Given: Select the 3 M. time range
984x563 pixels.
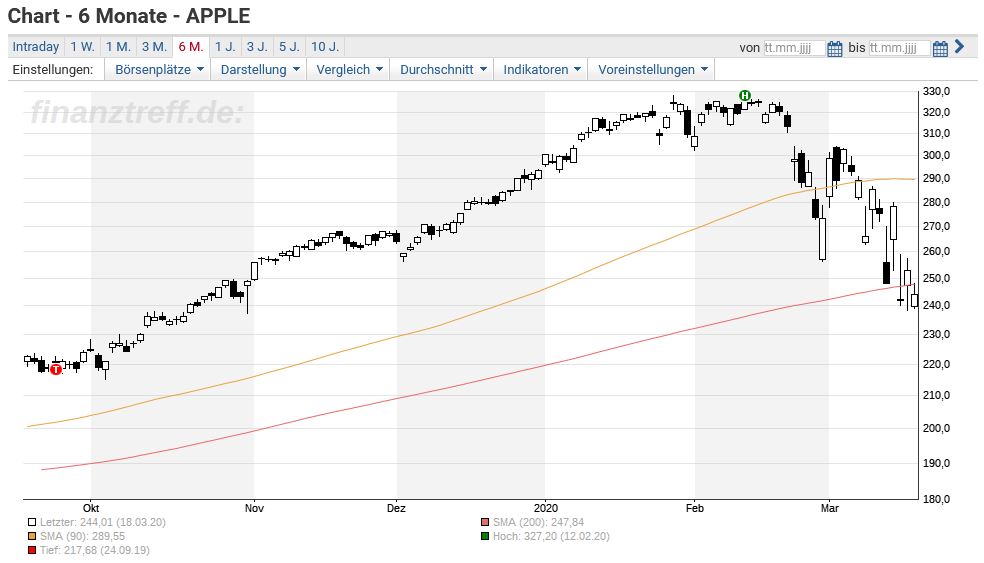Looking at the screenshot, I should (154, 46).
